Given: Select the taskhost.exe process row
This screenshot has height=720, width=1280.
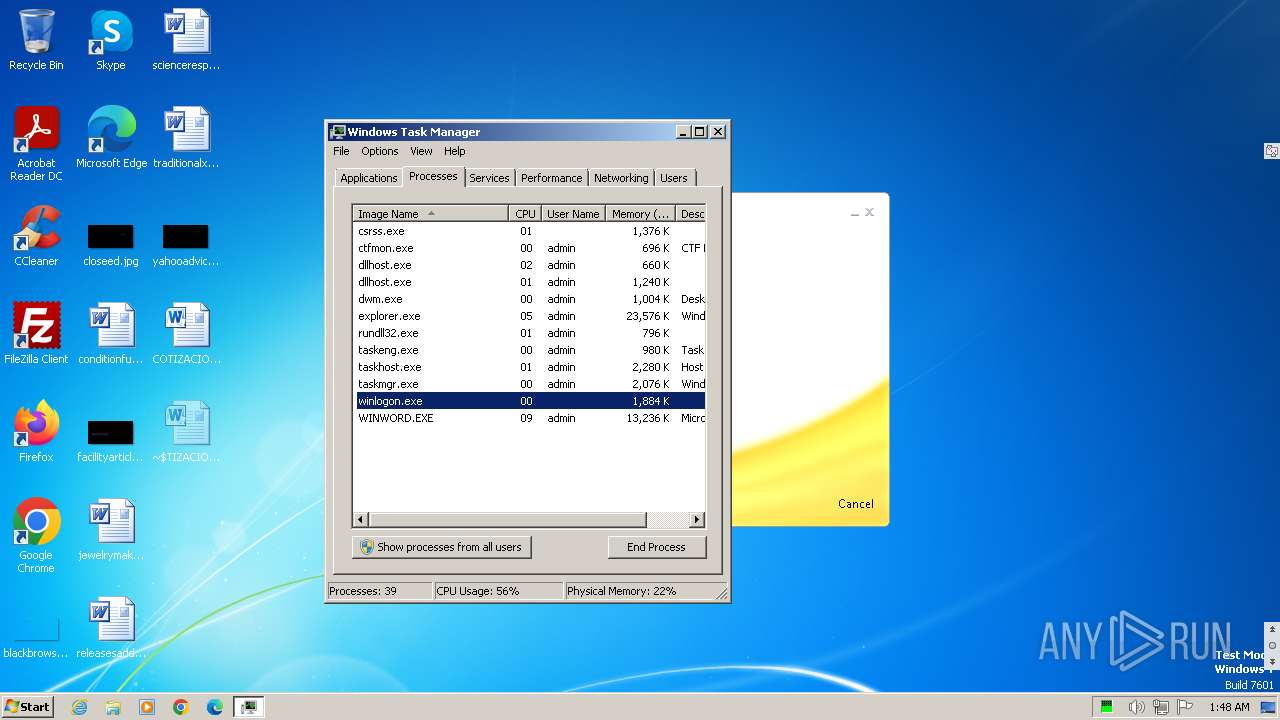Looking at the screenshot, I should point(529,367).
